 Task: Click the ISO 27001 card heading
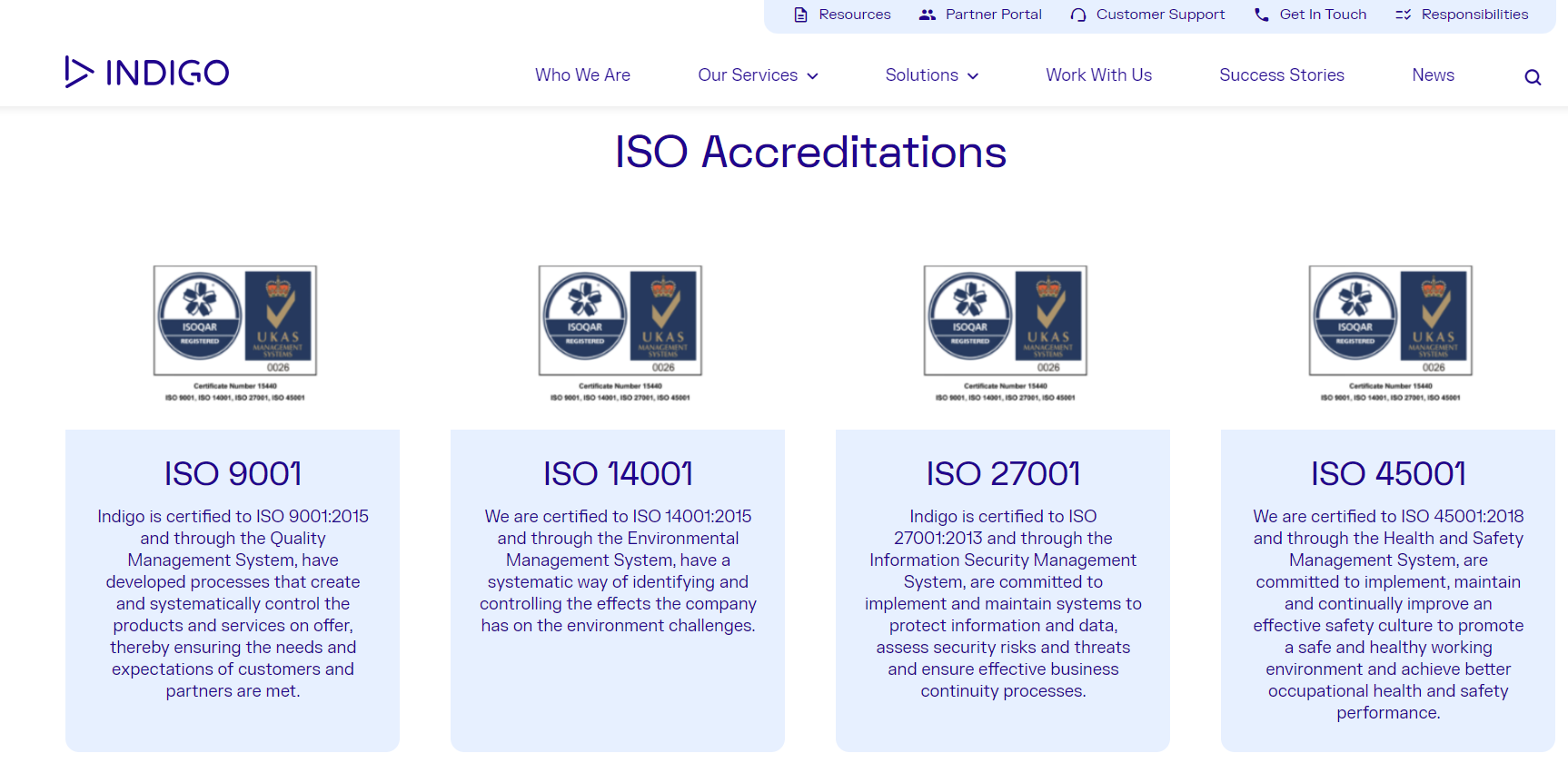pos(1003,473)
